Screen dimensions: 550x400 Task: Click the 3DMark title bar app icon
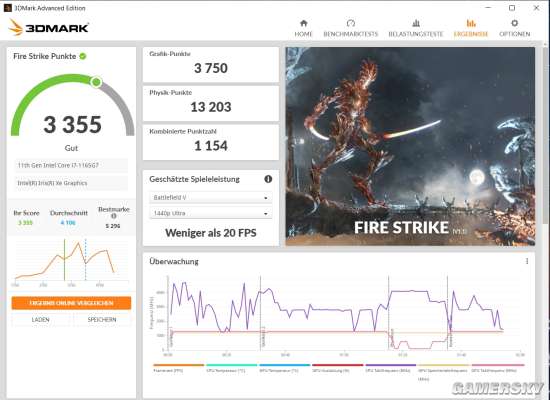pyautogui.click(x=7, y=8)
